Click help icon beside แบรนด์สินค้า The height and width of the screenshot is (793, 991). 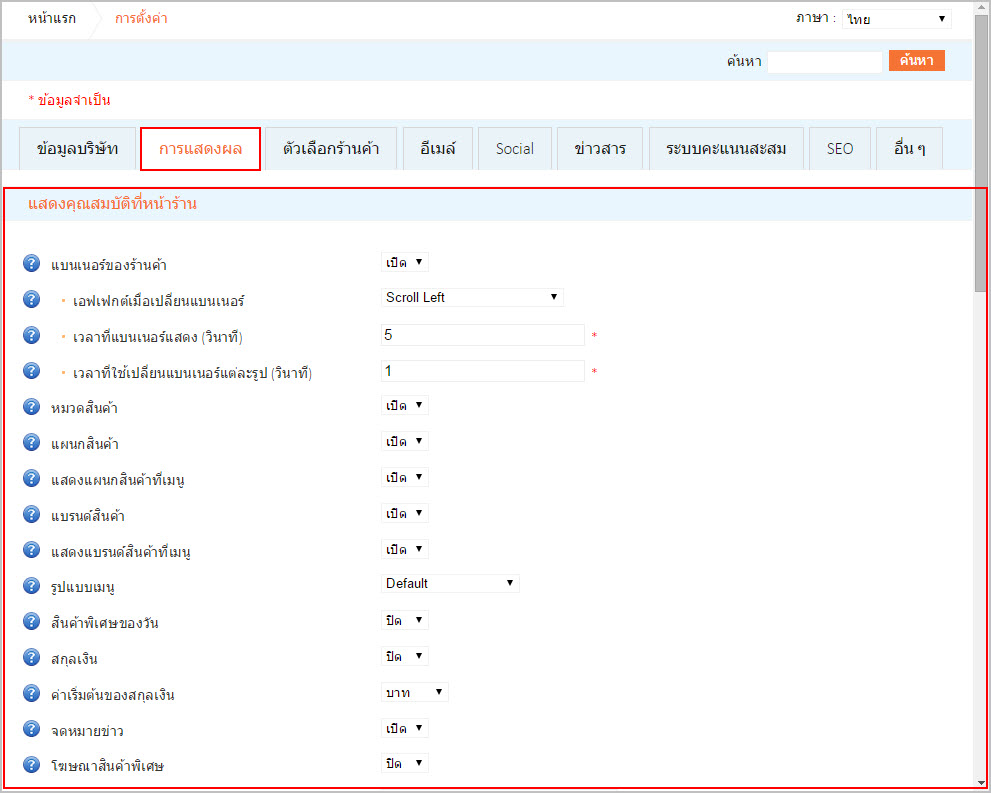[x=31, y=515]
